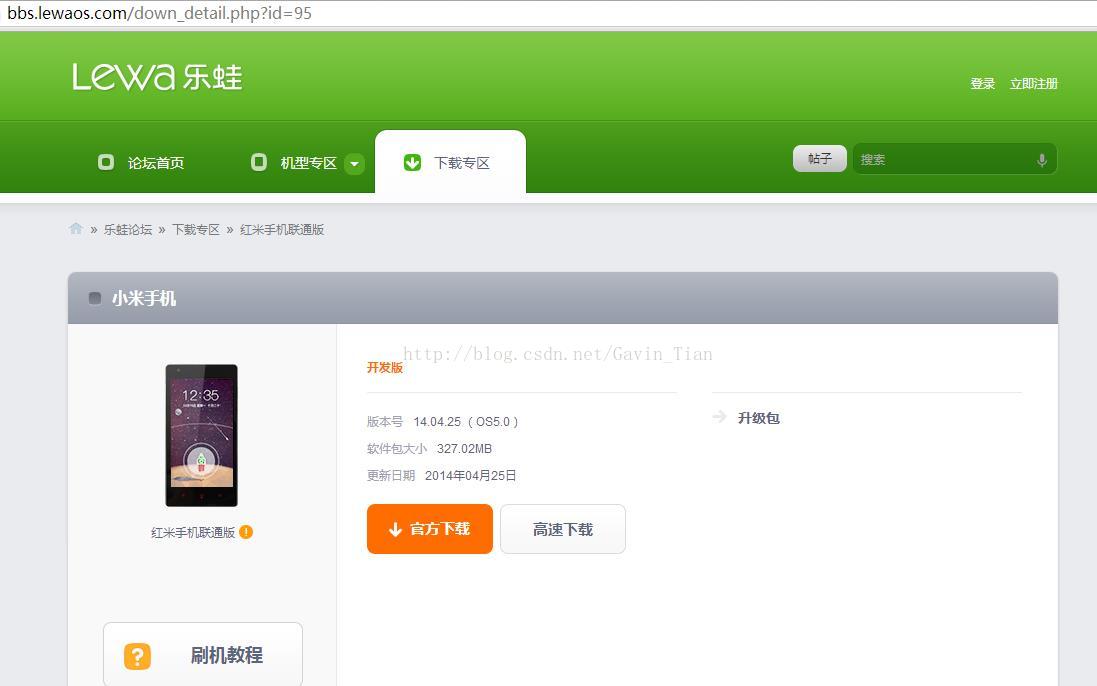Click the 论坛首页 square icon
1097x686 pixels.
(106, 162)
